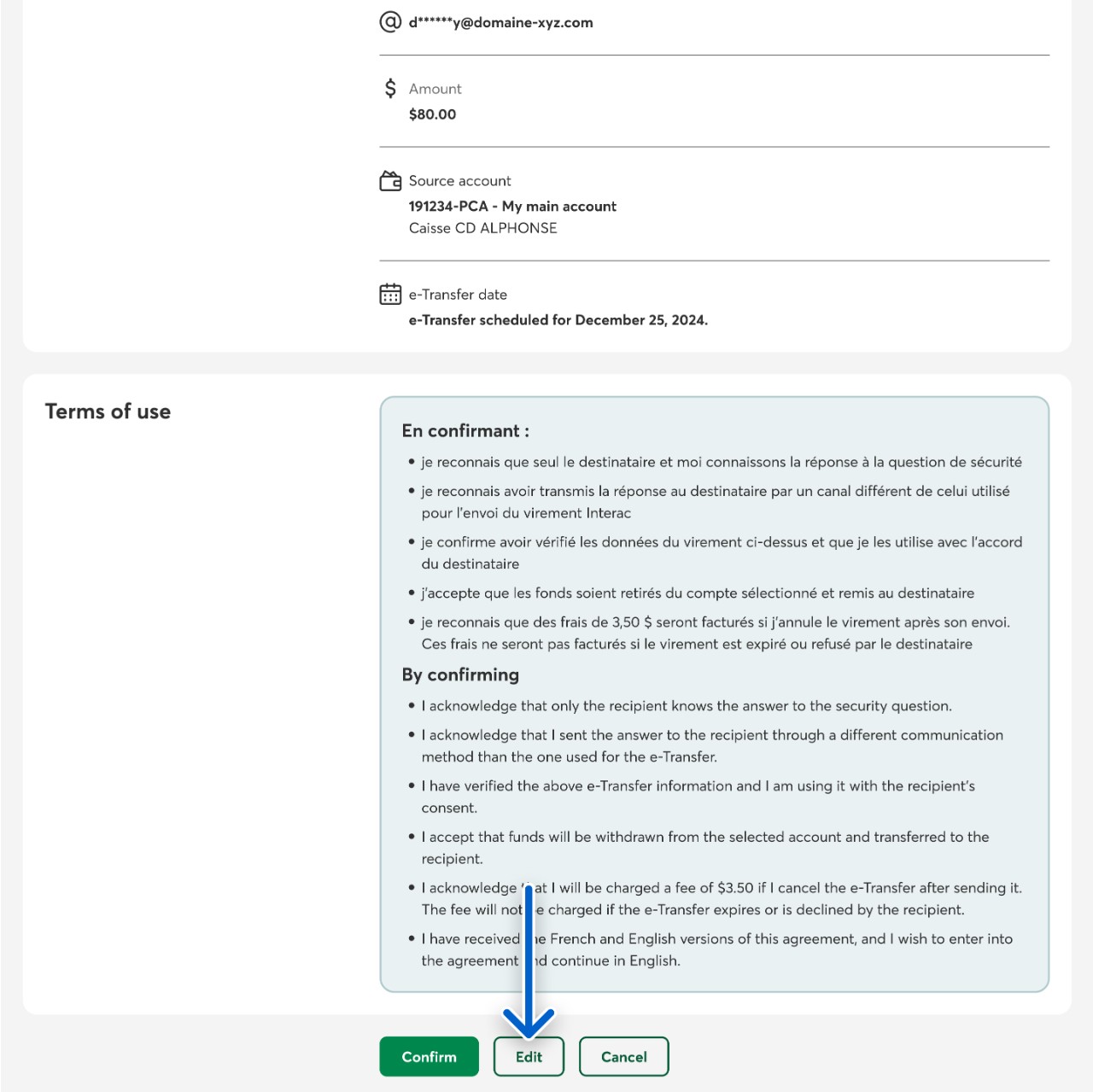Screen dimensions: 1093x1092
Task: Click the calendar e-Transfer date icon
Action: (x=390, y=295)
